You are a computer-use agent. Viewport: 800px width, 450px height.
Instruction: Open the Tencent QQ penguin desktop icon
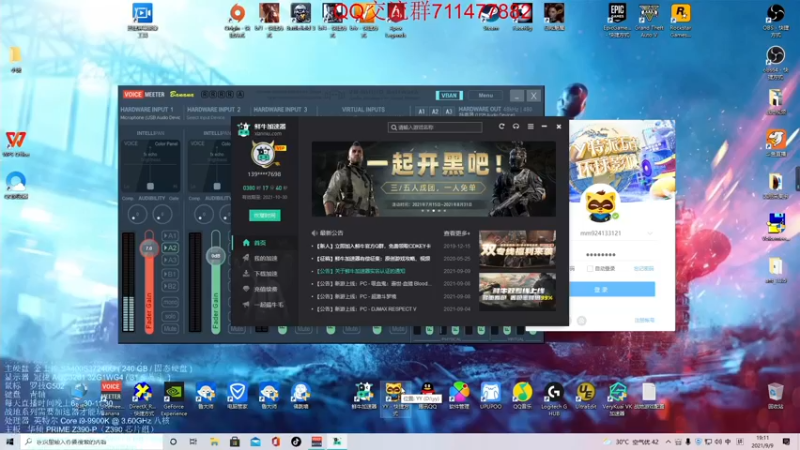pos(428,396)
